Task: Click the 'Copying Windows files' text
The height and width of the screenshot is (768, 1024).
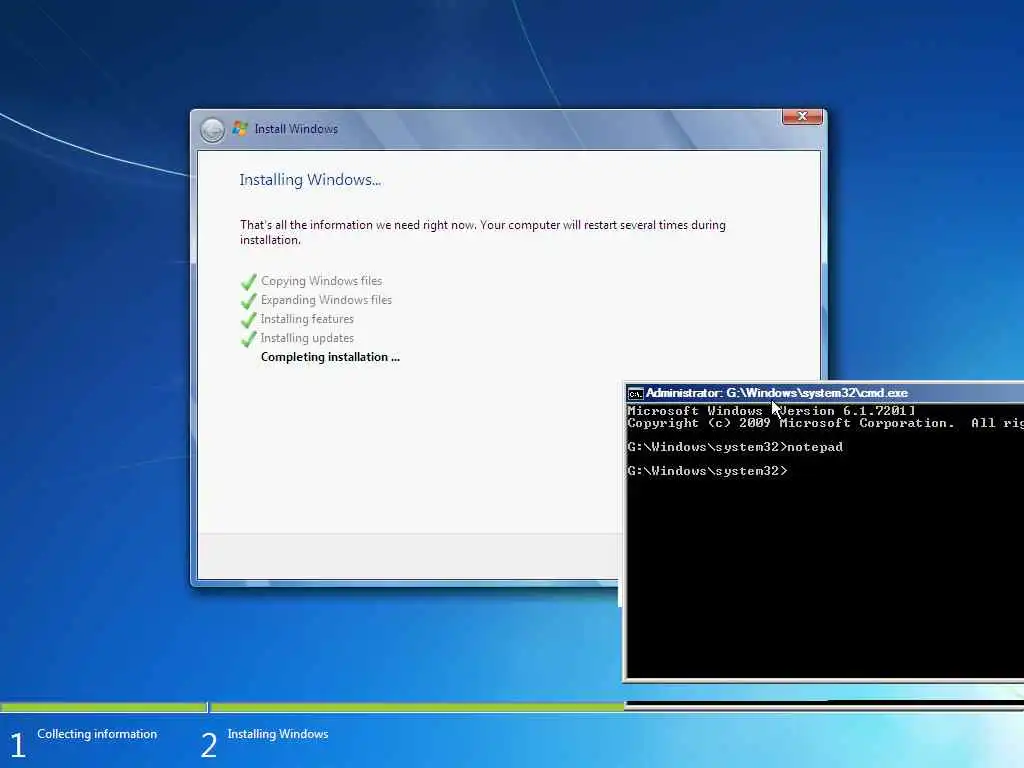Action: (321, 281)
